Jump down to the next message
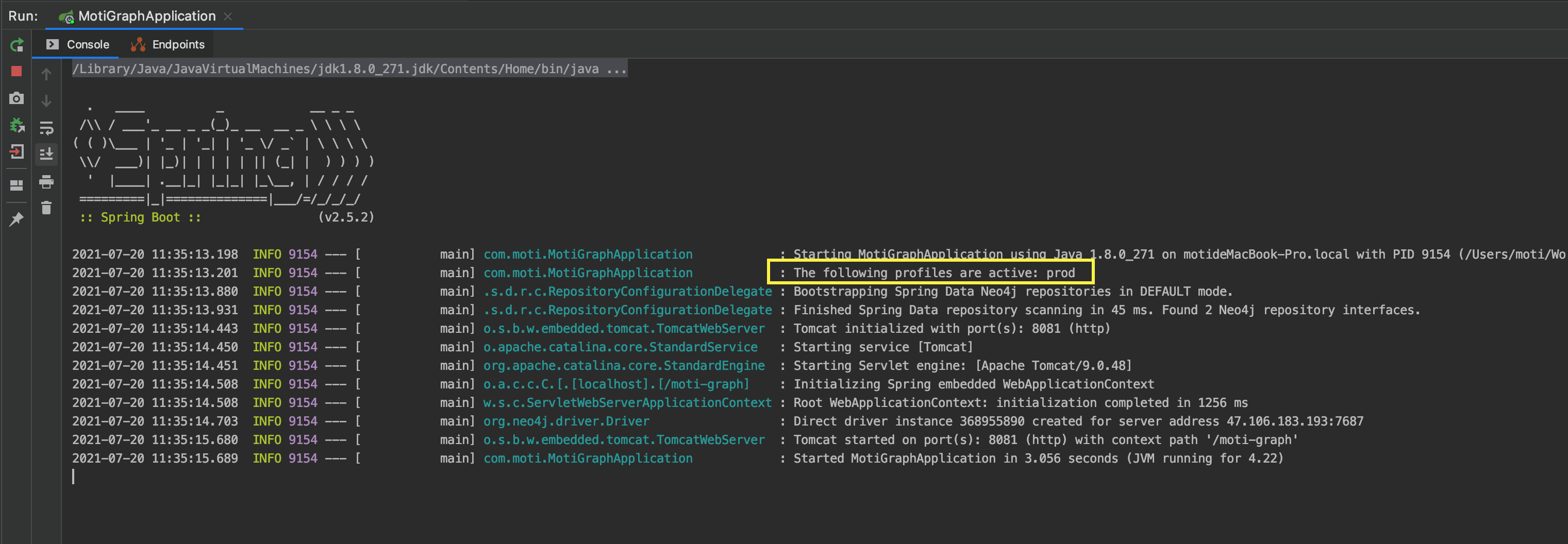Screen dimensions: 1568x544 [x=46, y=100]
